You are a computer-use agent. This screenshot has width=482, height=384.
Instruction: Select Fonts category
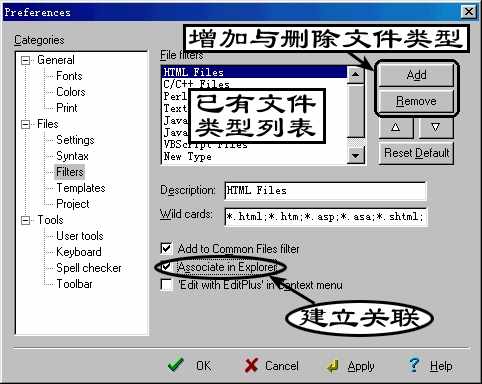tap(69, 76)
